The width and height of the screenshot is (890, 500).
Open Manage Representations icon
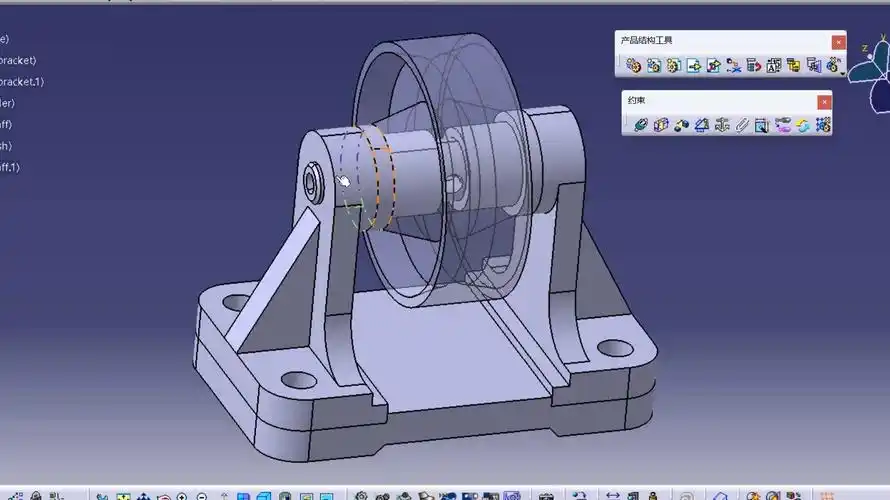click(814, 65)
